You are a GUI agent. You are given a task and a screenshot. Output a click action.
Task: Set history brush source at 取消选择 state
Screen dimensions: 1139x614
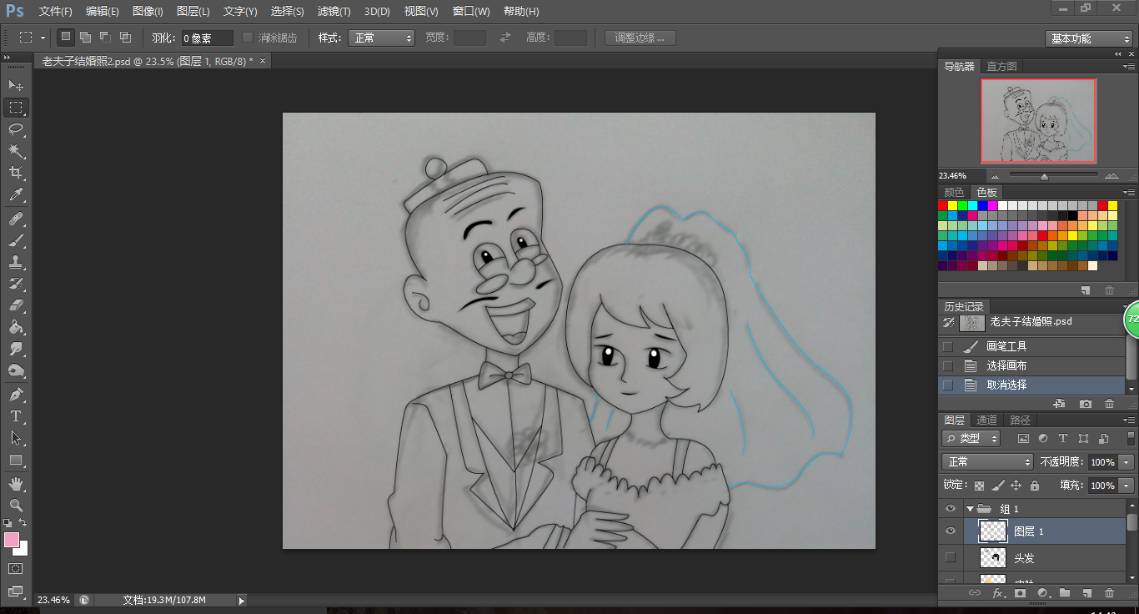[x=948, y=385]
